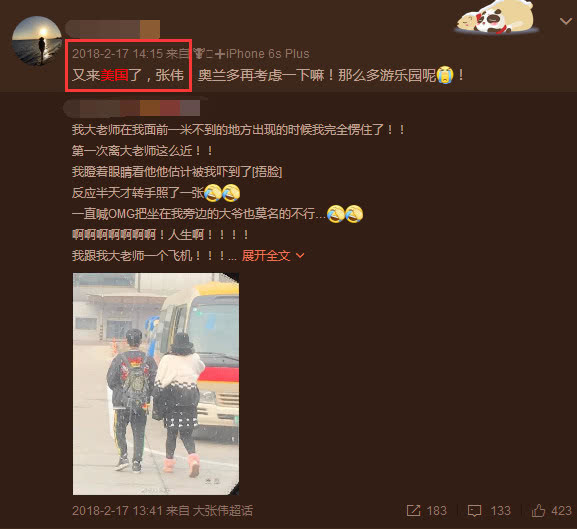The width and height of the screenshot is (577, 529).
Task: Like the post with thumbs-up icon
Action: click(538, 510)
